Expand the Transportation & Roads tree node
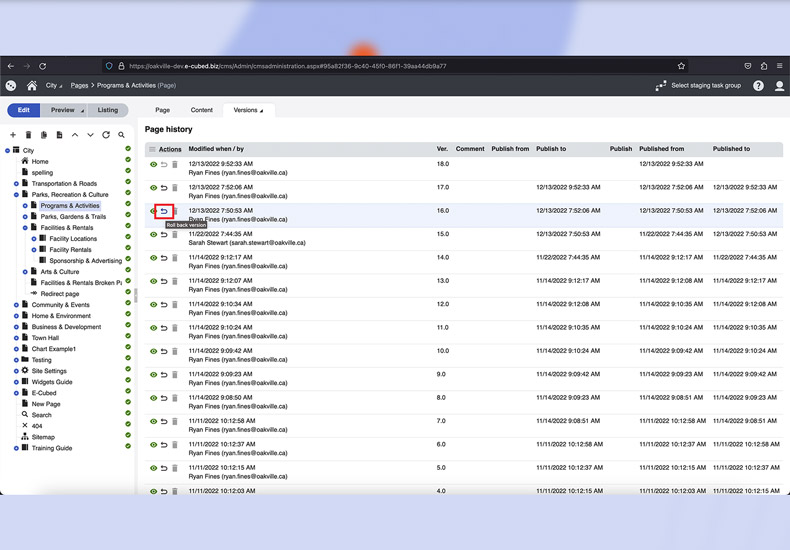Image resolution: width=790 pixels, height=550 pixels. click(x=16, y=184)
